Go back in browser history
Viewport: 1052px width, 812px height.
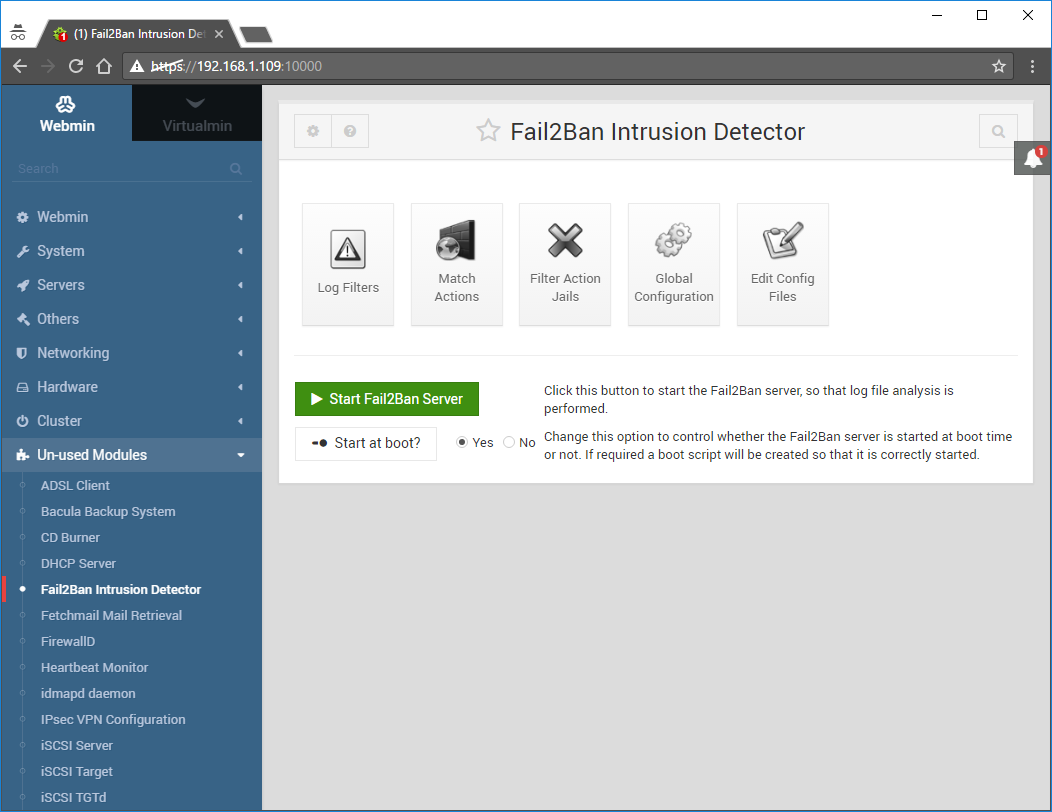20,66
